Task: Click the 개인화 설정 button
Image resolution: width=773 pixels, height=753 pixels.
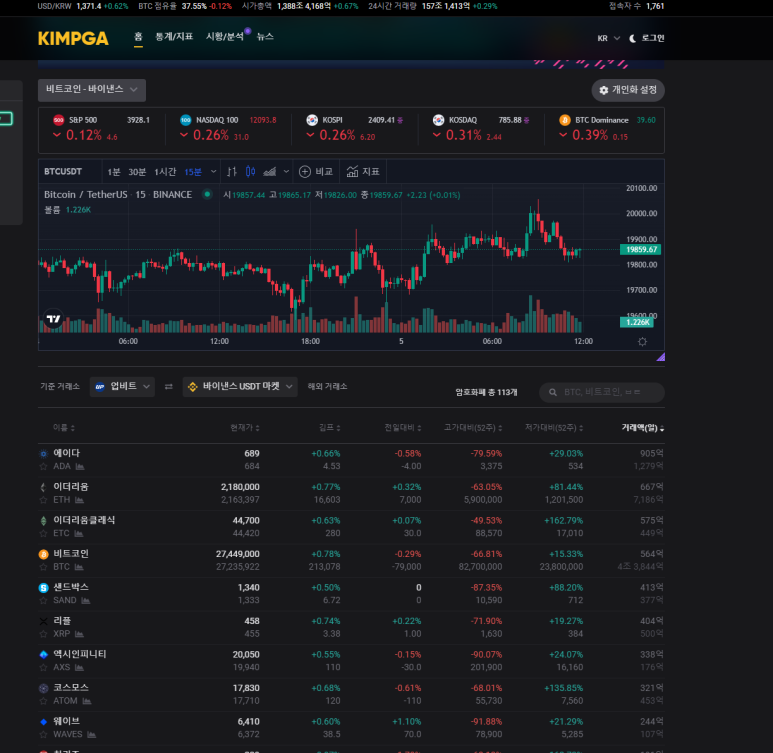Action: [628, 90]
